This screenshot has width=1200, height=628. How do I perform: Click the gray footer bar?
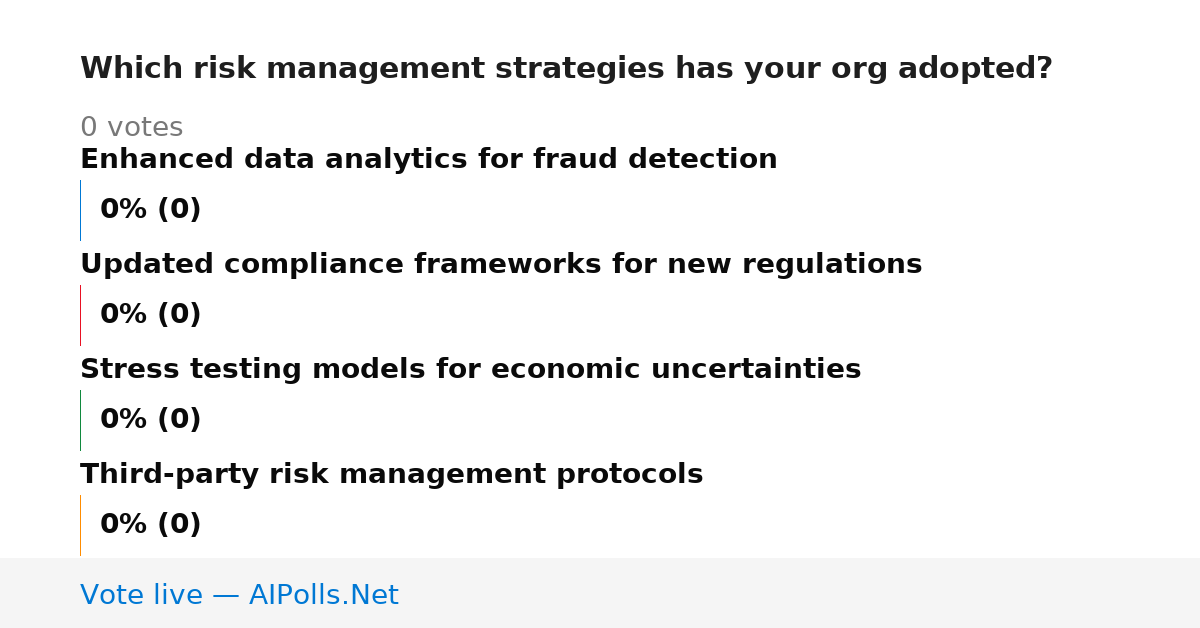[x=600, y=593]
